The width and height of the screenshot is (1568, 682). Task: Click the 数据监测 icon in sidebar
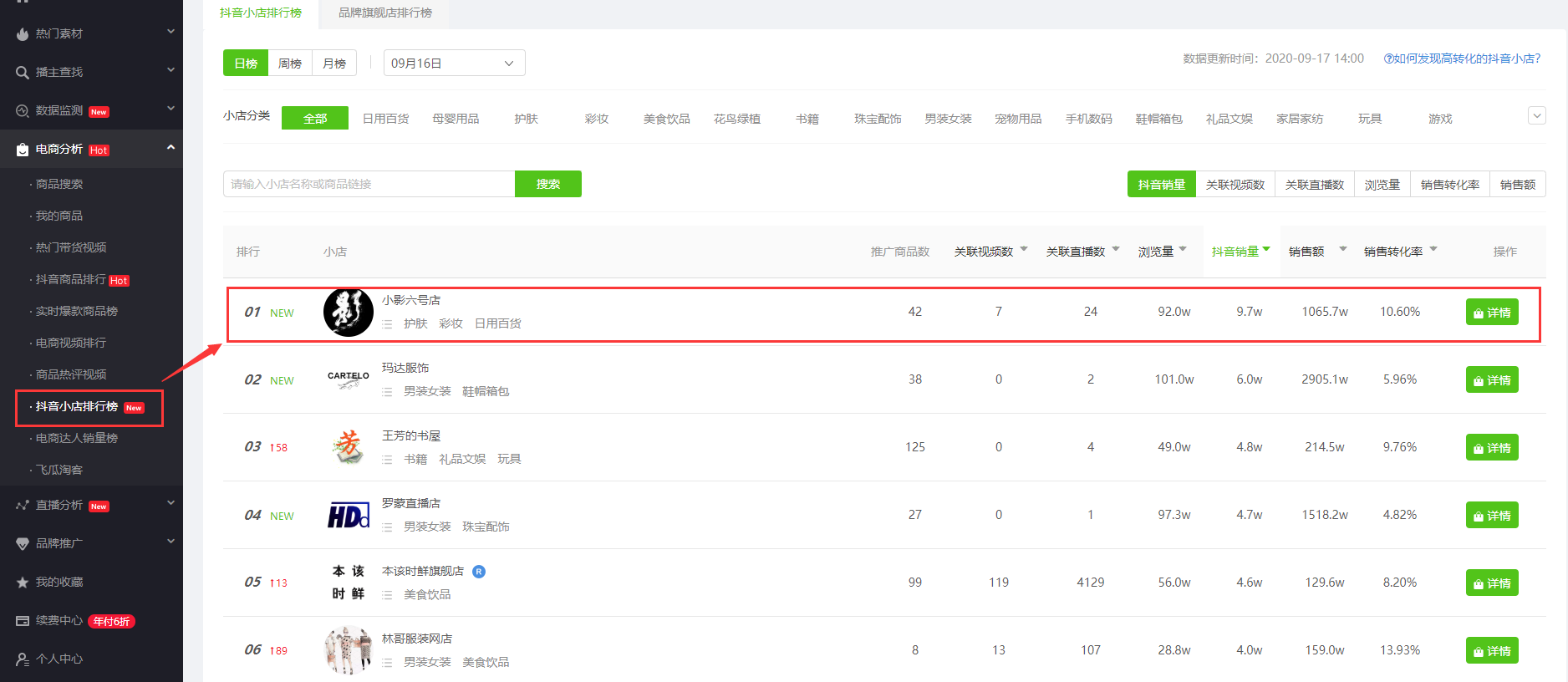[x=23, y=111]
